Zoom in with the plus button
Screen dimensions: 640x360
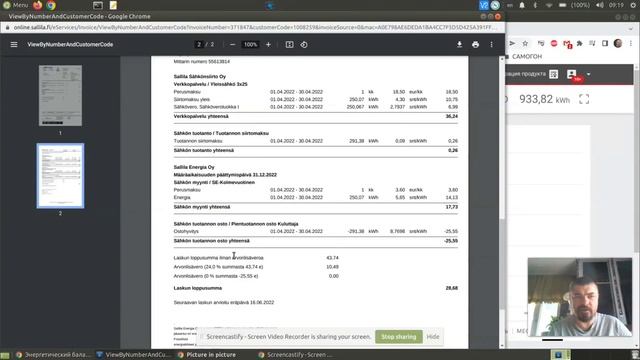[x=268, y=44]
